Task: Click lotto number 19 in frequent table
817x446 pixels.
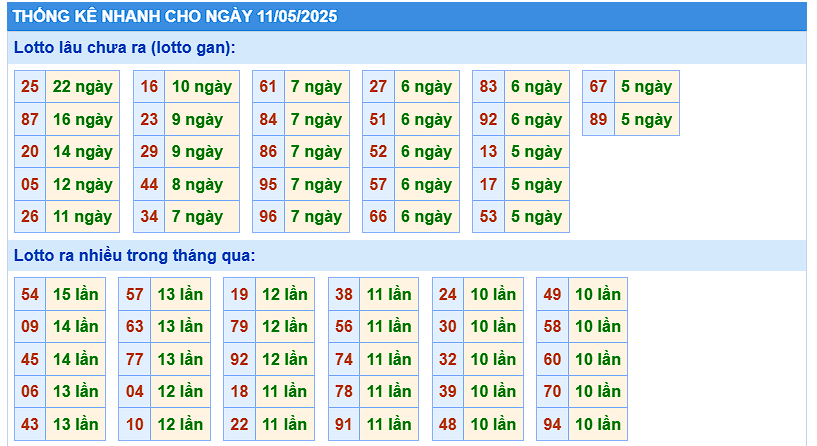Action: pos(239,294)
